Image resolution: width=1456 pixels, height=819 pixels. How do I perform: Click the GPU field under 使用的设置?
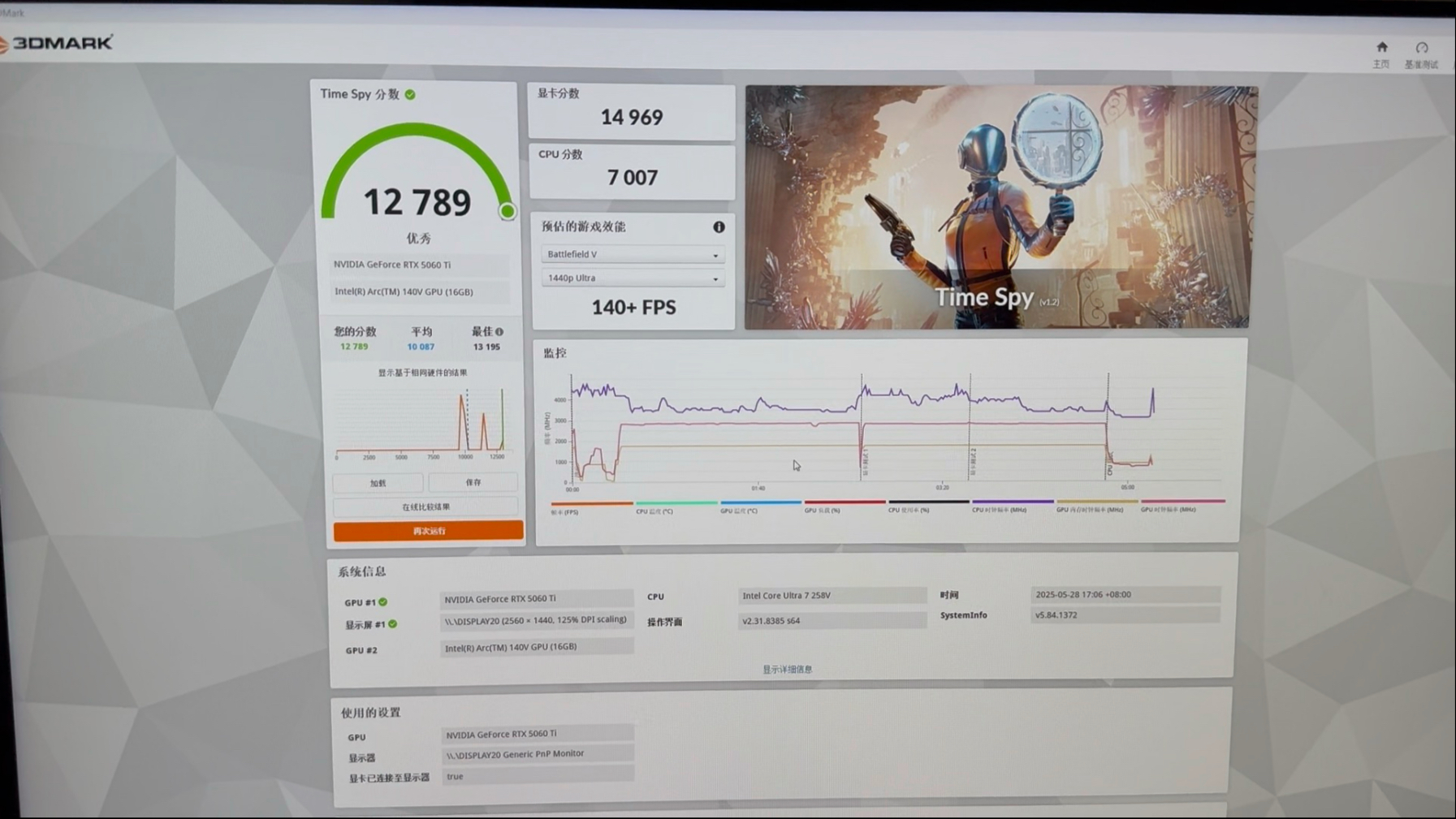[x=537, y=734]
